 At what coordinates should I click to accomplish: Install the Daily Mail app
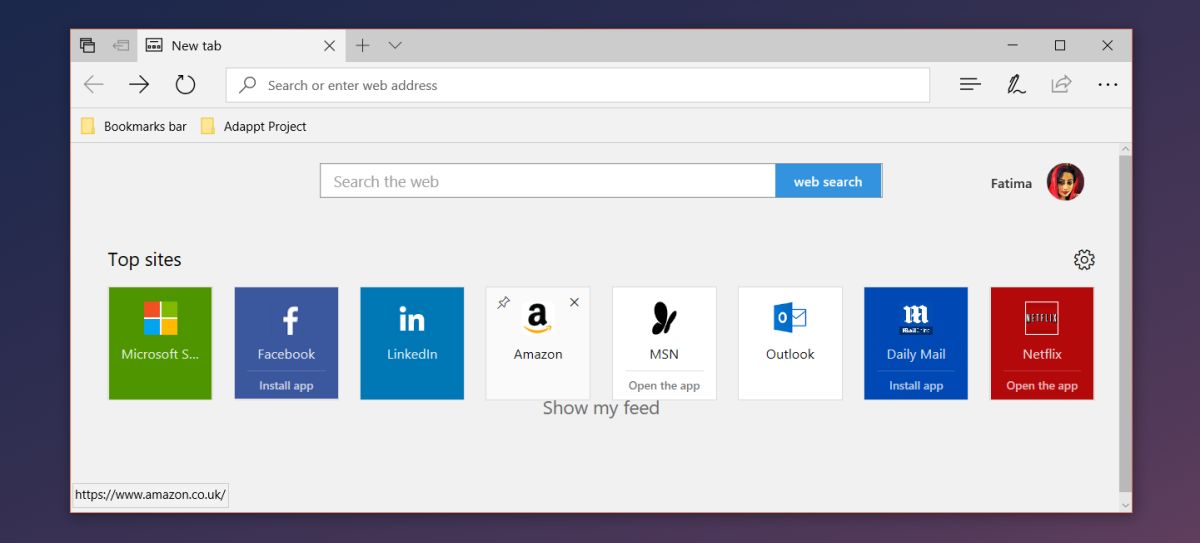pyautogui.click(x=916, y=385)
